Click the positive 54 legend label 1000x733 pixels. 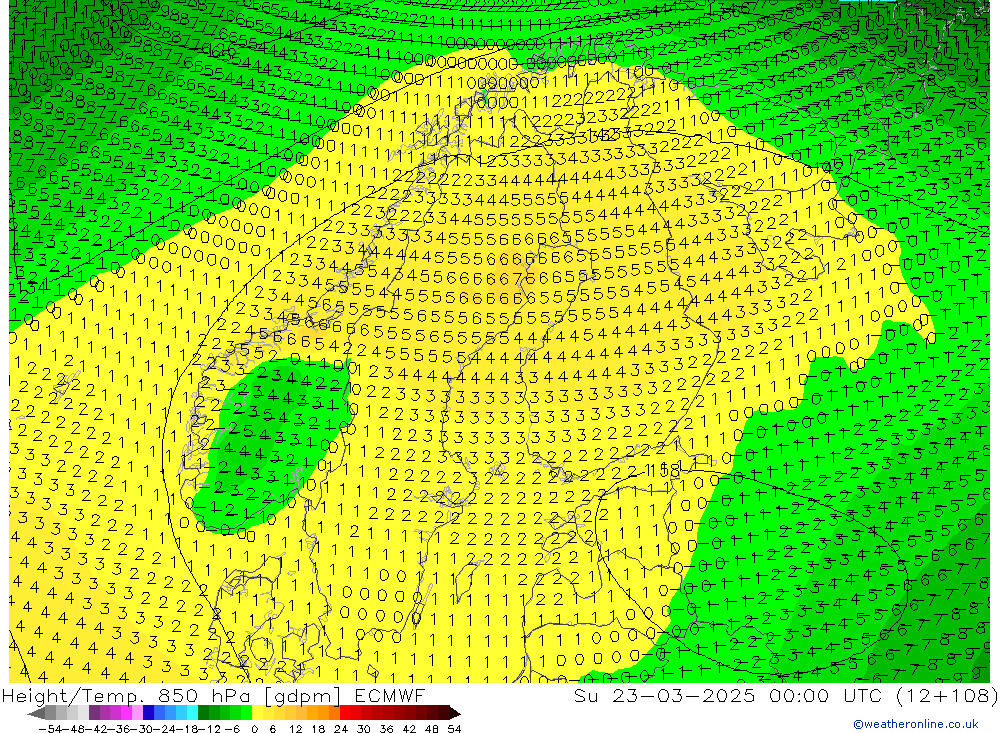pos(454,729)
